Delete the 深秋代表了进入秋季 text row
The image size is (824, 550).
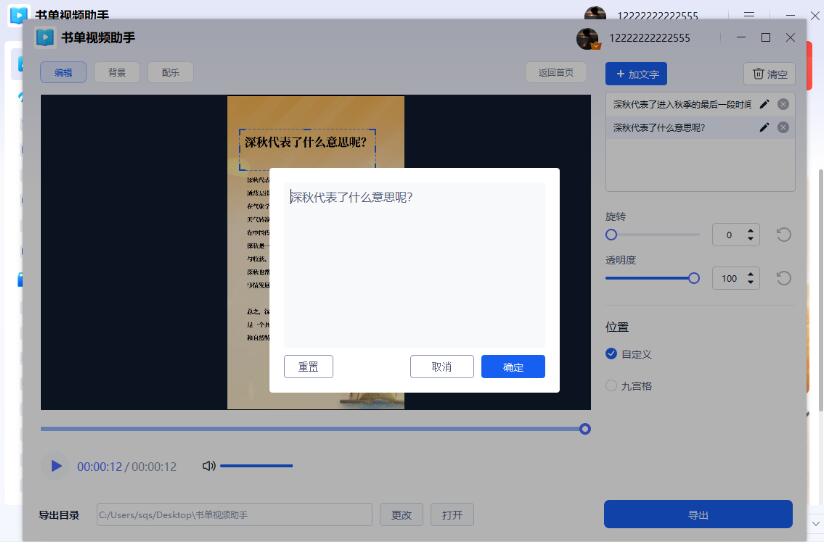pyautogui.click(x=783, y=104)
